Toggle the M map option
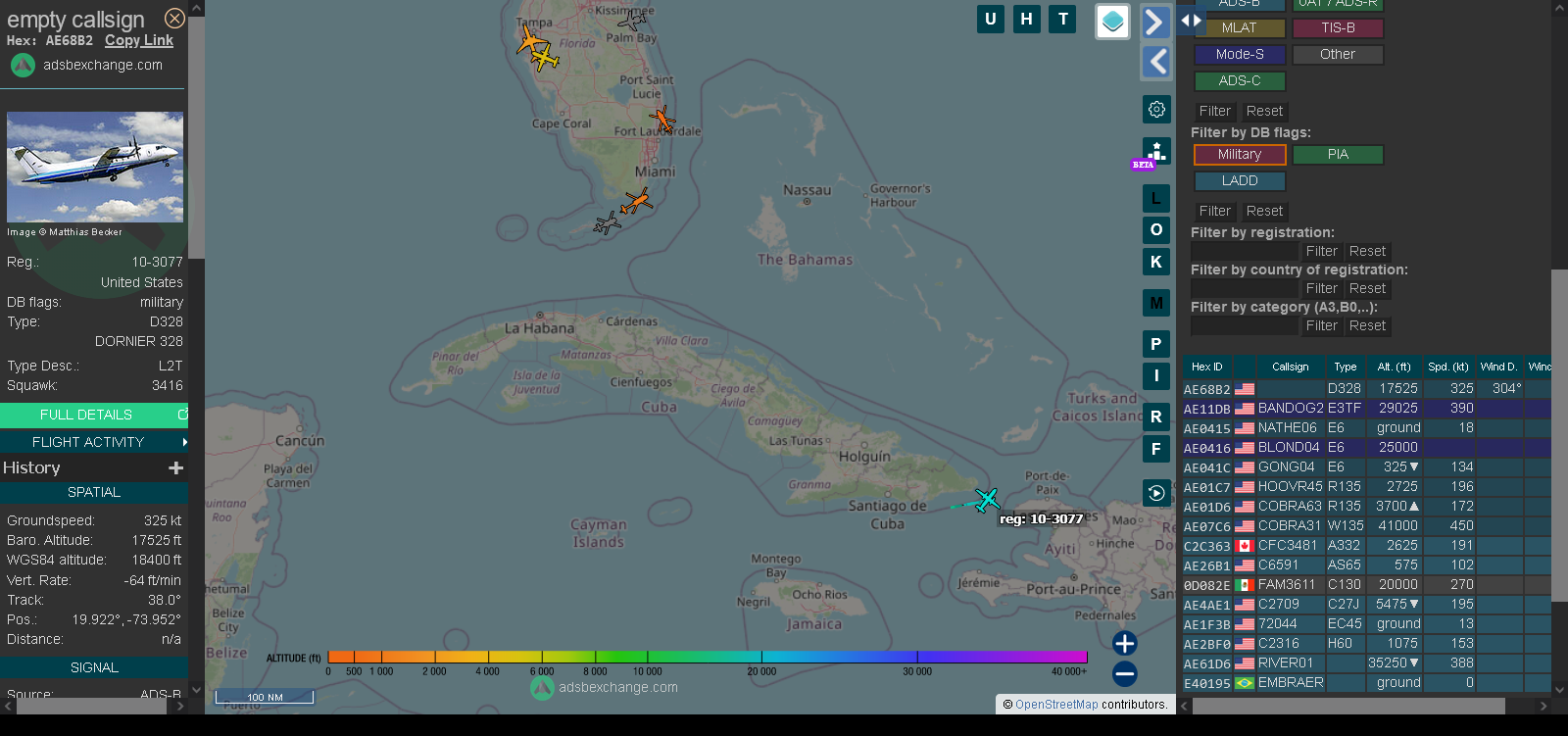The image size is (1568, 736). tap(1156, 303)
